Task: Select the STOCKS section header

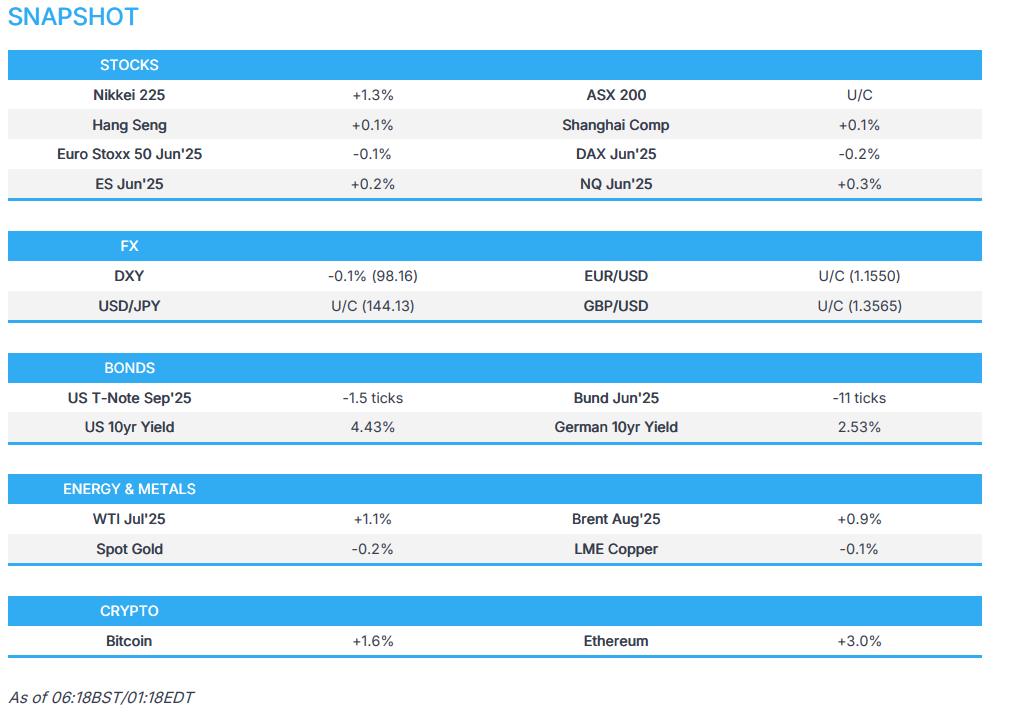Action: tap(129, 65)
